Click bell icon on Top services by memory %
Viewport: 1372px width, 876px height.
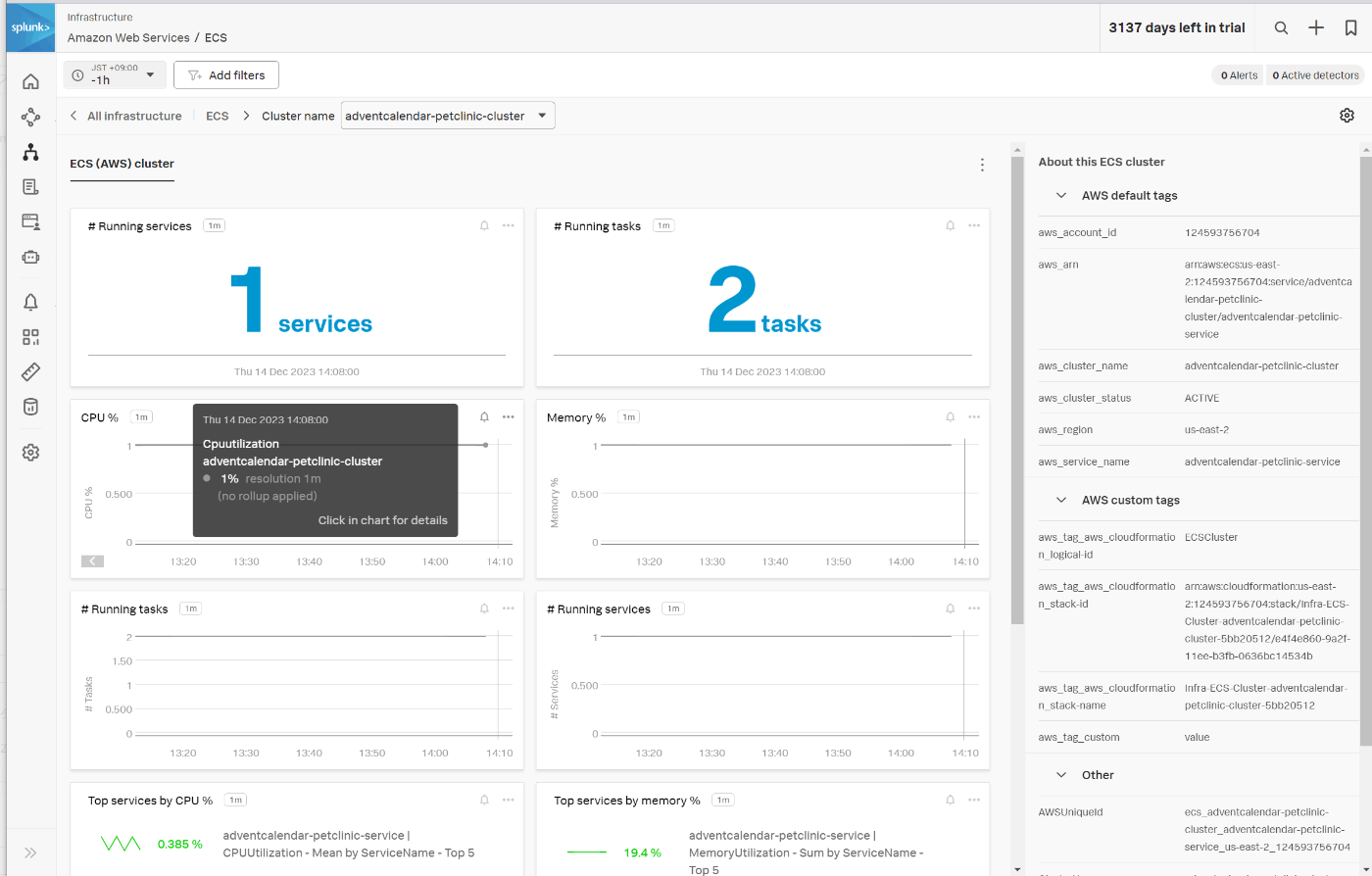950,800
